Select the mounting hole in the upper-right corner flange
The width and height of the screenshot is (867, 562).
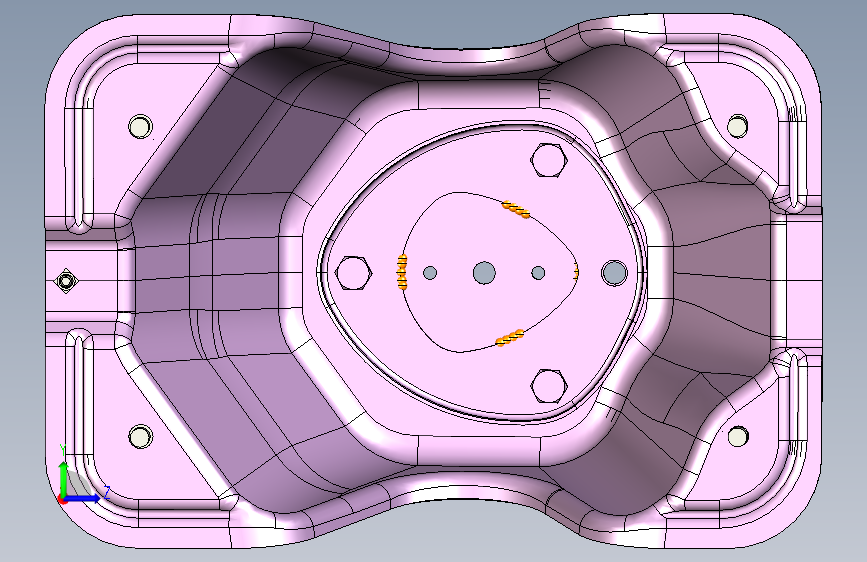[737, 127]
